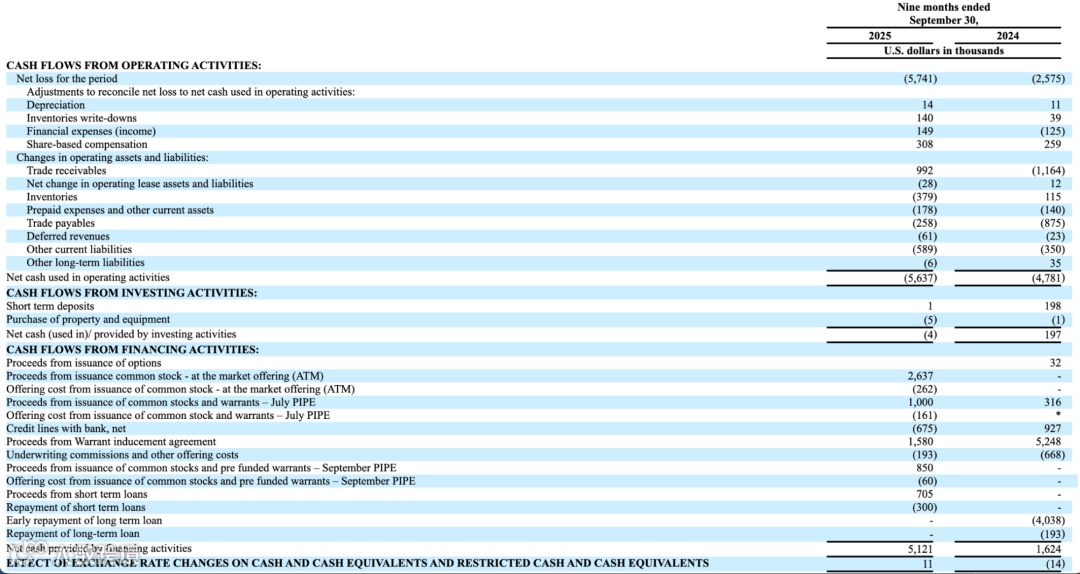The height and width of the screenshot is (574, 1080).
Task: Select 'Credit lines with bank, net' label
Action: pos(66,428)
